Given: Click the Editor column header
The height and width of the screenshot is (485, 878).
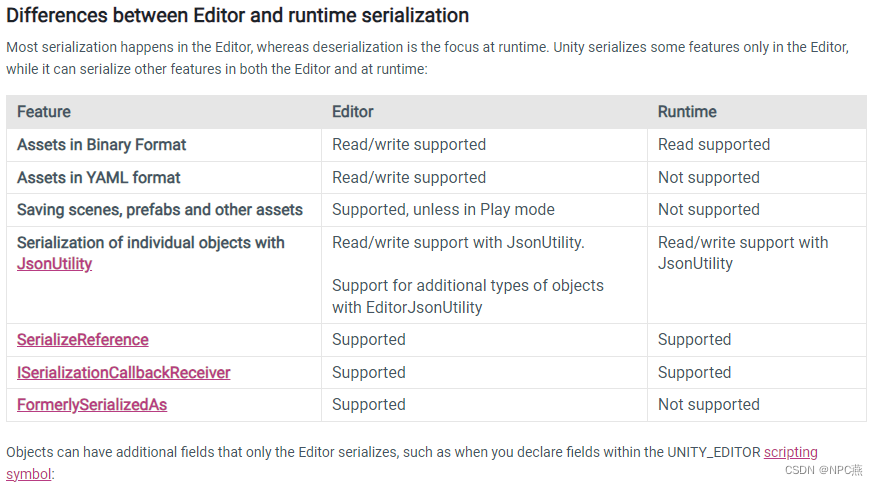Looking at the screenshot, I should click(353, 112).
